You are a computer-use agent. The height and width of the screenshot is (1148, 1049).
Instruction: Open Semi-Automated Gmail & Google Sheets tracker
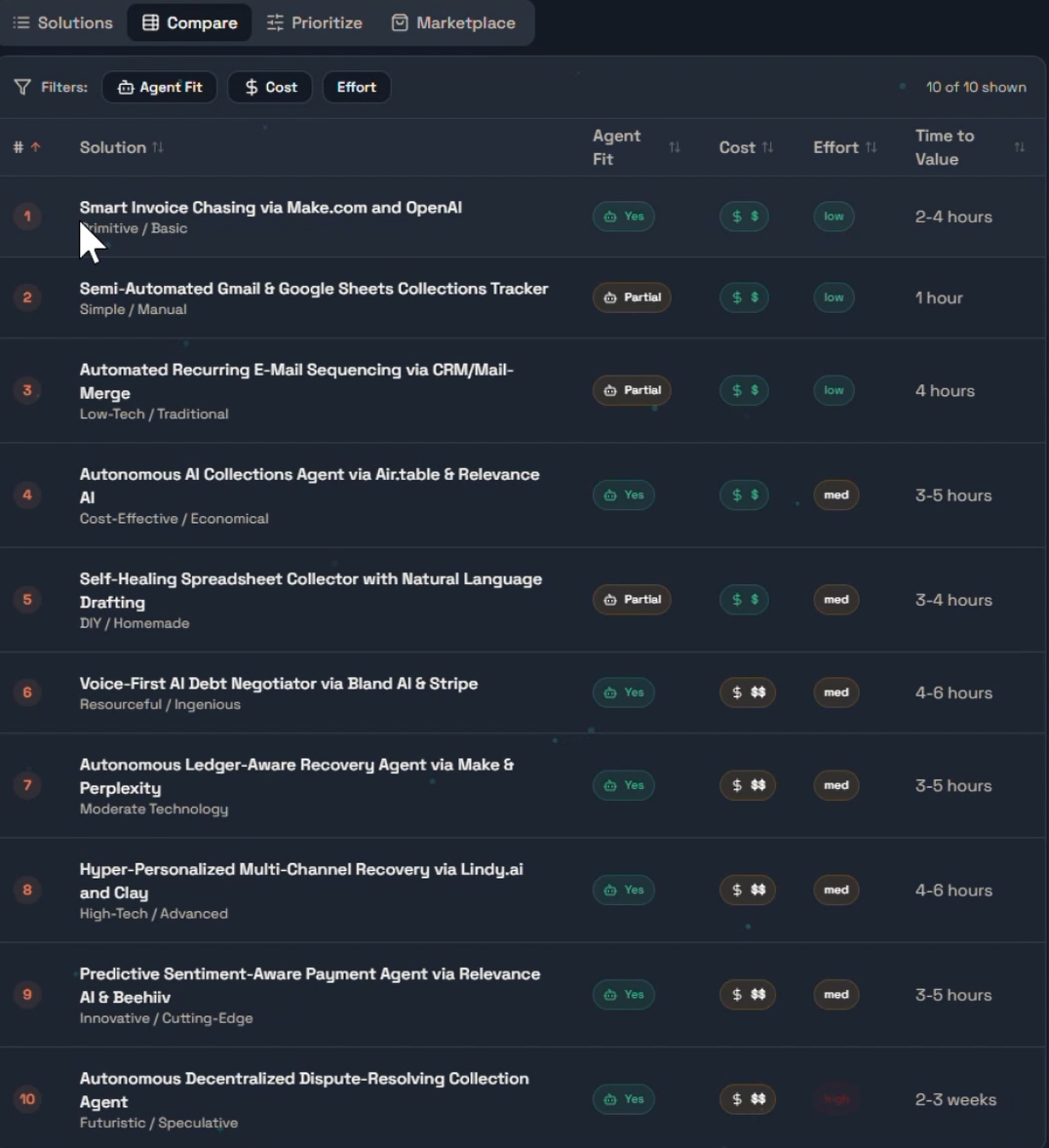[313, 290]
